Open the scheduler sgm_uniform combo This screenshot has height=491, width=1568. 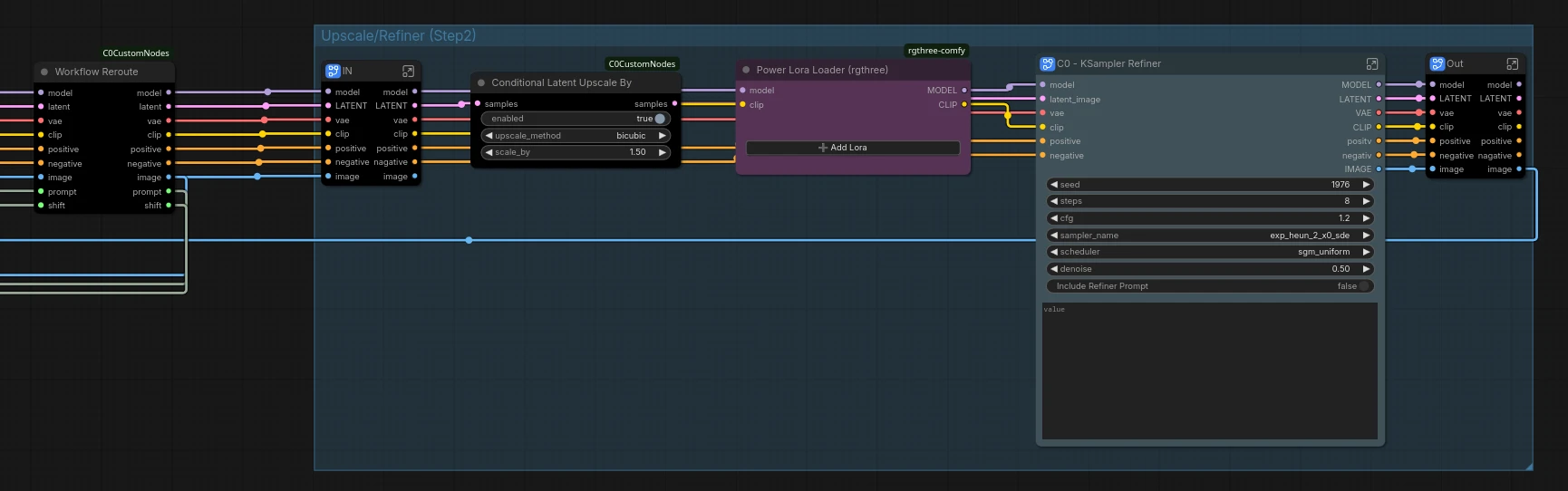pyautogui.click(x=1210, y=252)
